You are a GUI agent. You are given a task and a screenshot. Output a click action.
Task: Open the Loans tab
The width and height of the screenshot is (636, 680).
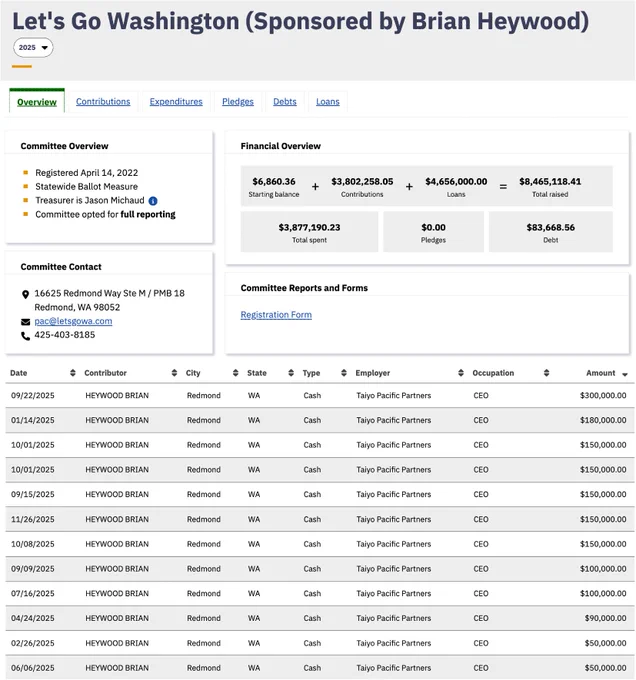328,101
